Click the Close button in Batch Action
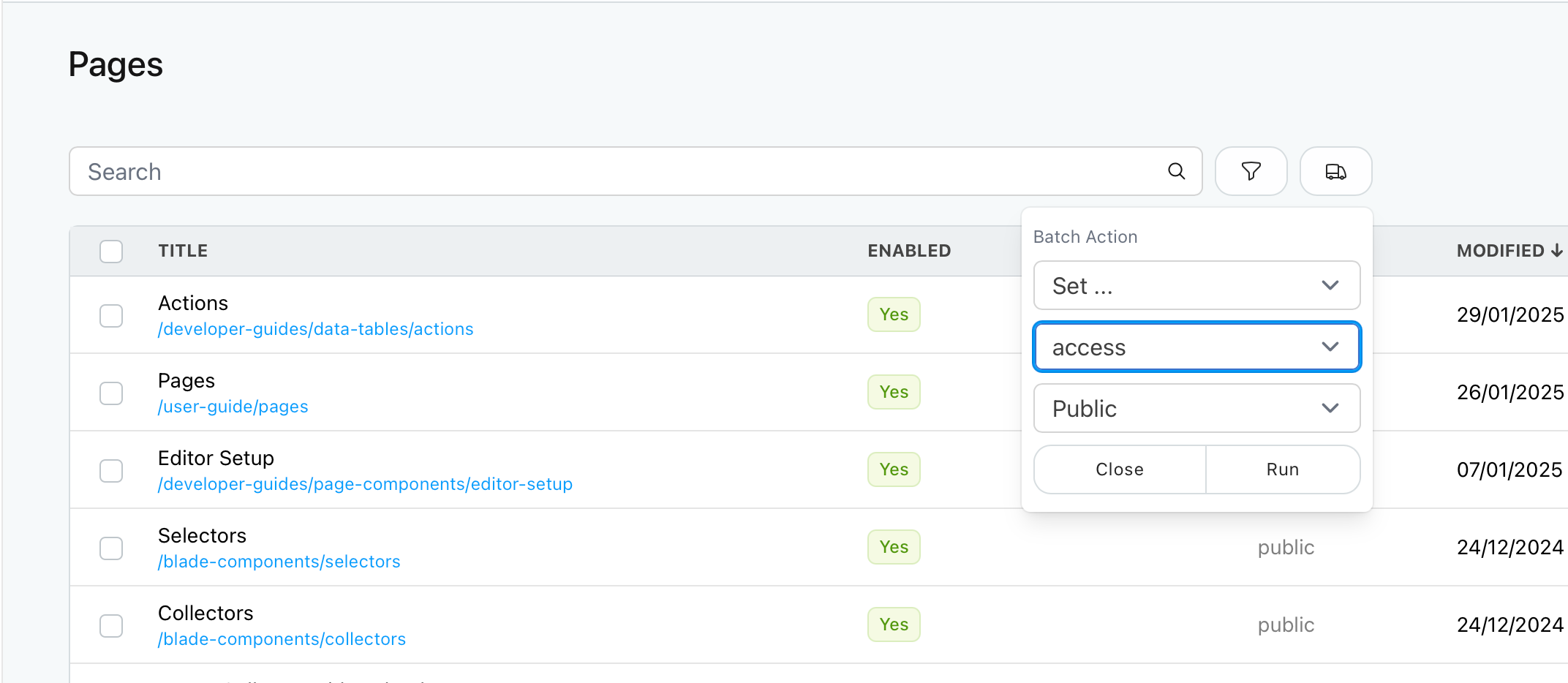 point(1120,469)
